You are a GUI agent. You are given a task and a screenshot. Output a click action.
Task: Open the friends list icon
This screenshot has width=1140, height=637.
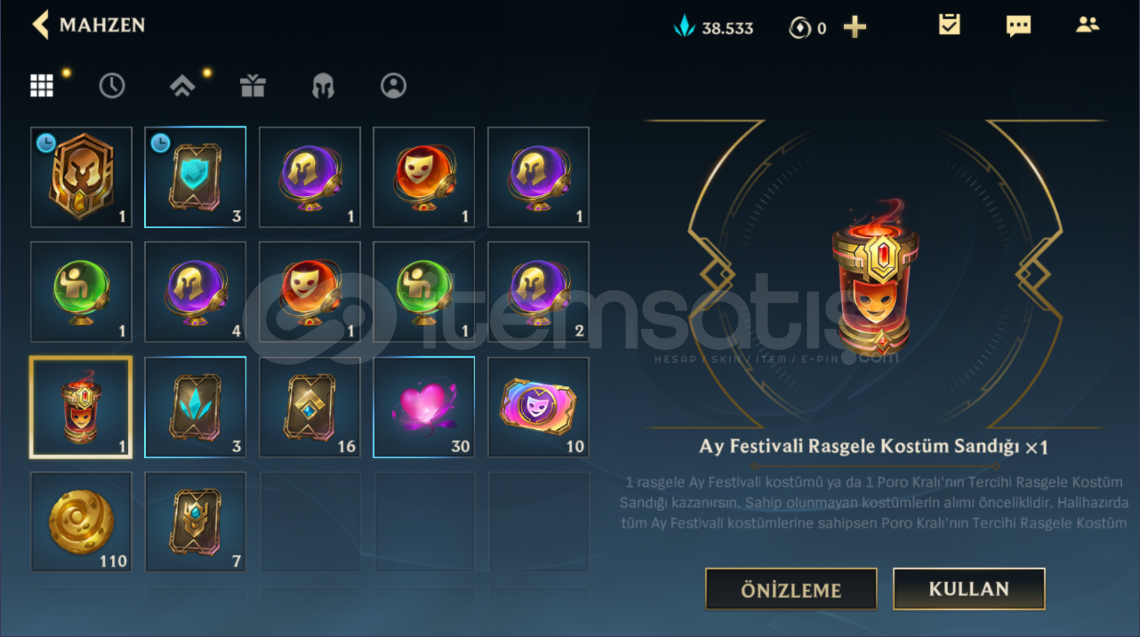click(1088, 25)
